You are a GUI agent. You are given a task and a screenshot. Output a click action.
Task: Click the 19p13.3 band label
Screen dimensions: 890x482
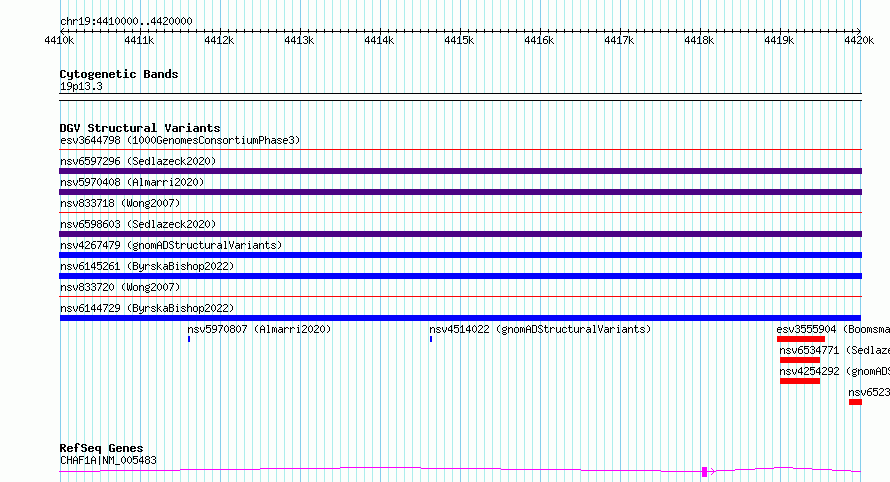point(81,86)
